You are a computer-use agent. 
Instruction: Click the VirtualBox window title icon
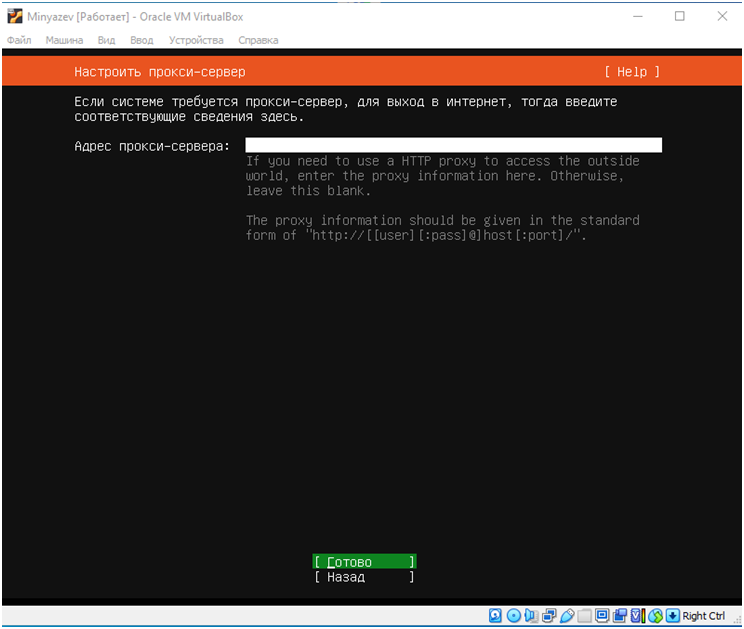point(15,17)
